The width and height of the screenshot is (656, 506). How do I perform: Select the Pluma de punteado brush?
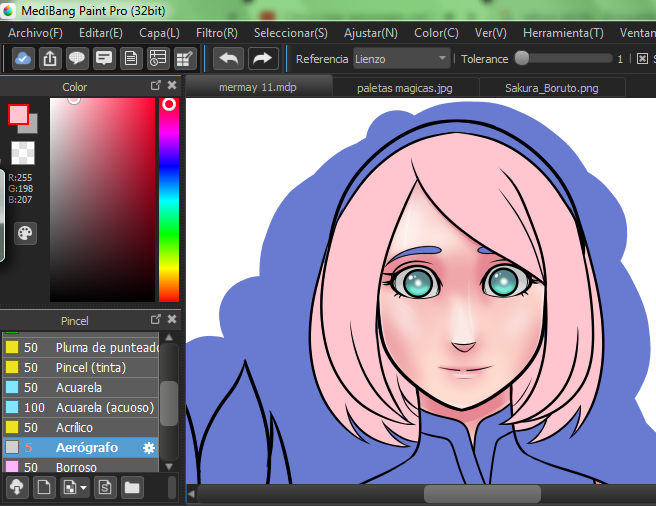pos(81,347)
